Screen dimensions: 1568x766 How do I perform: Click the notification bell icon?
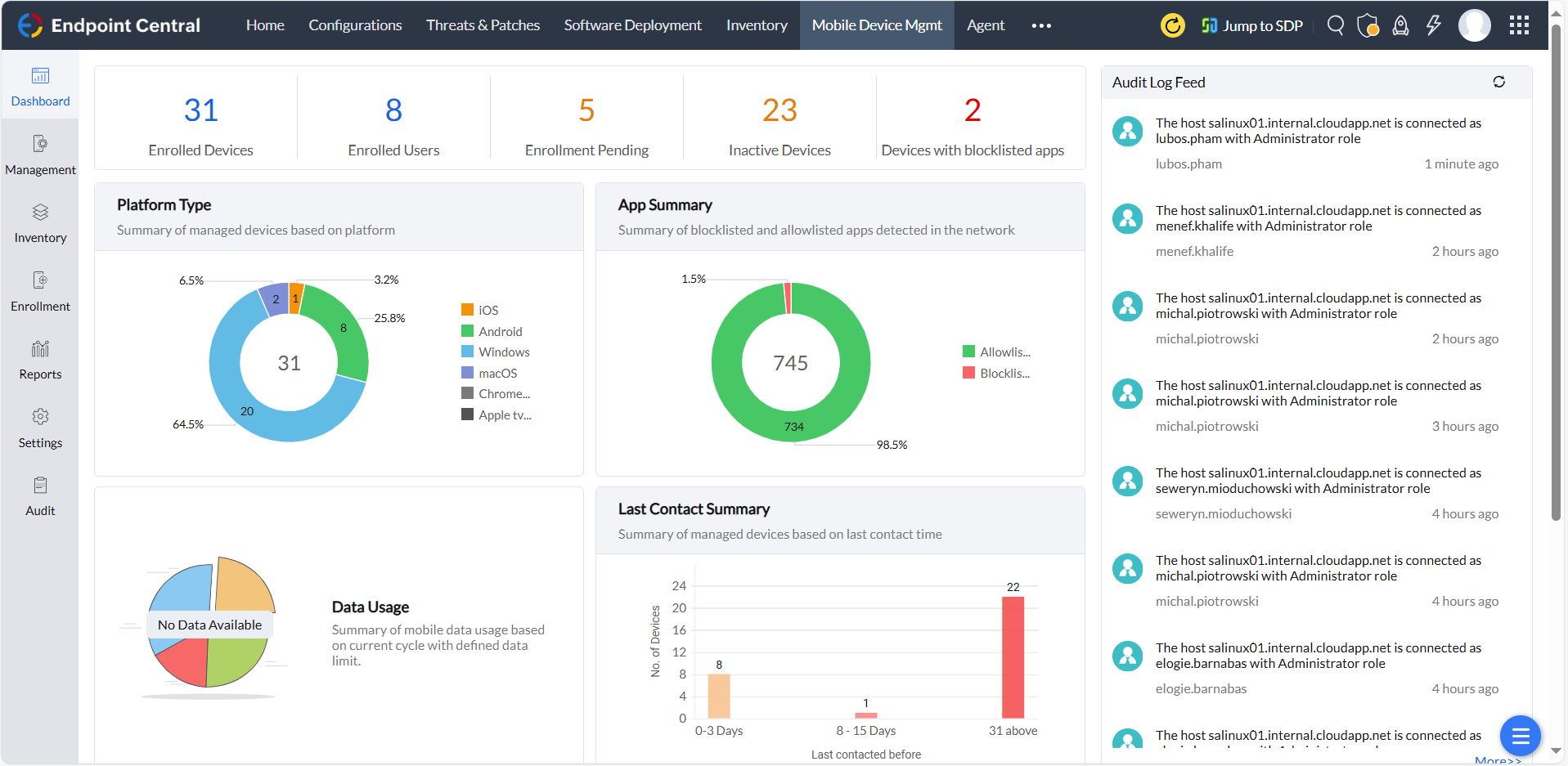click(x=1400, y=25)
